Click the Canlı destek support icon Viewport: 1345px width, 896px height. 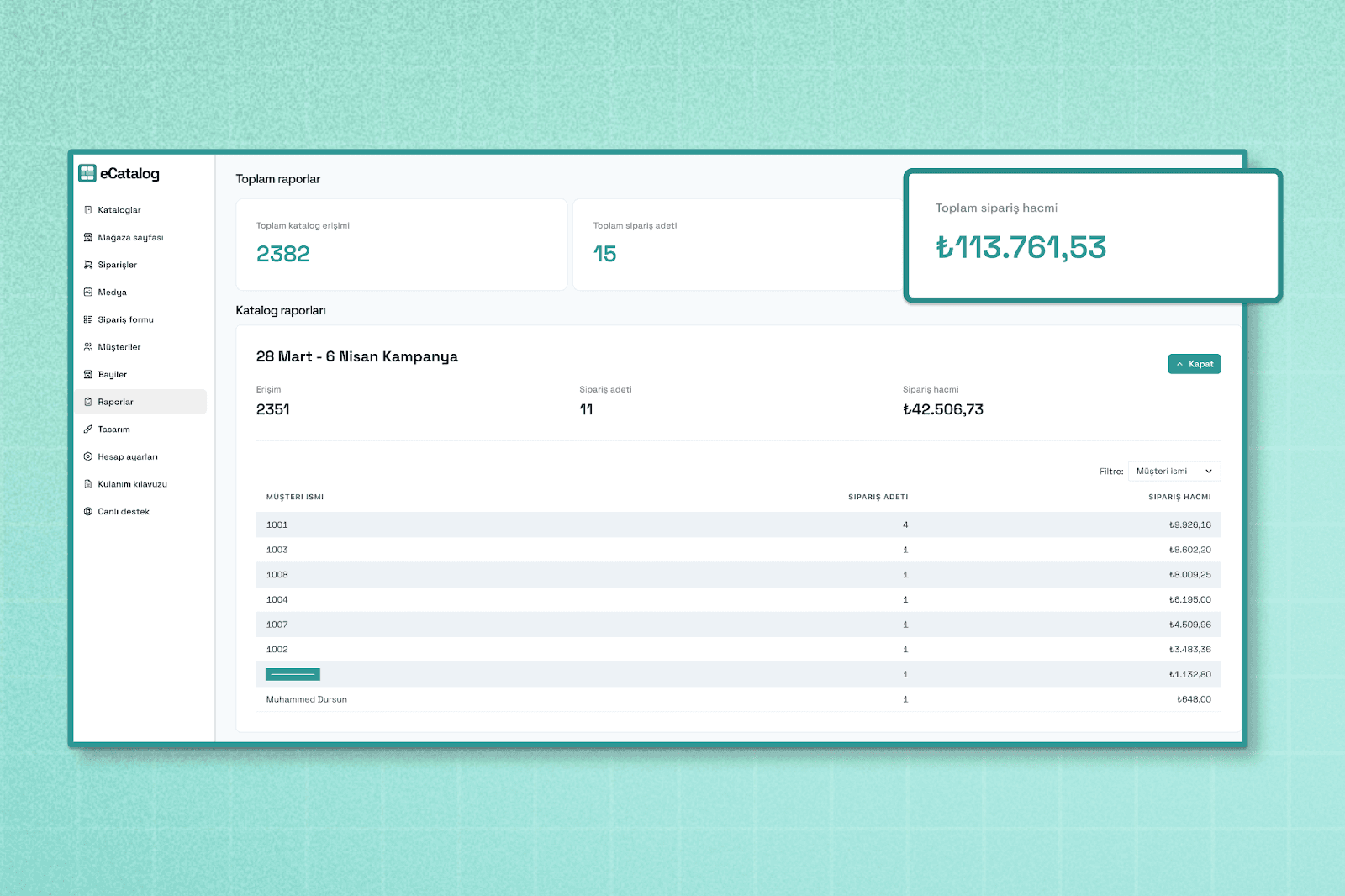[x=88, y=512]
